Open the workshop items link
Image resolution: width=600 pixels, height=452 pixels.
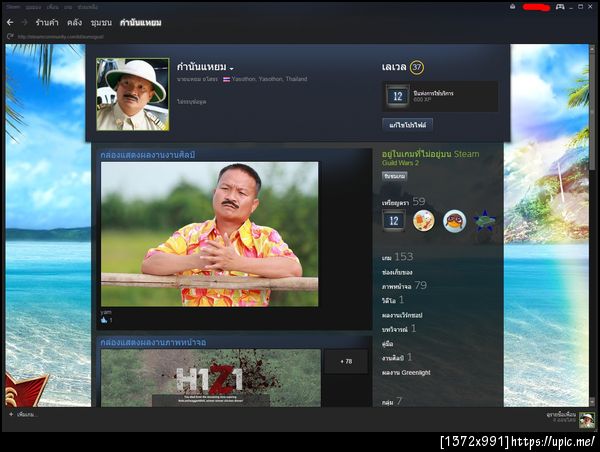pos(402,315)
